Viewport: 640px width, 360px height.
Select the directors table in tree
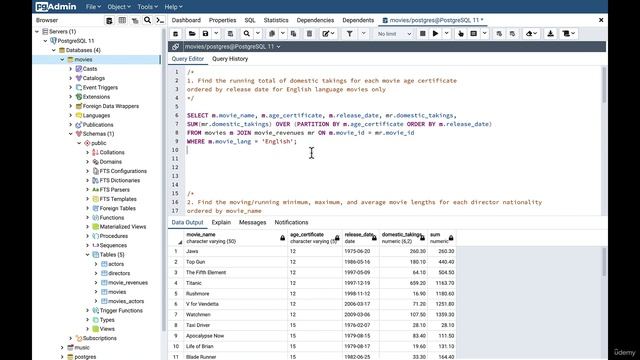coord(119,273)
